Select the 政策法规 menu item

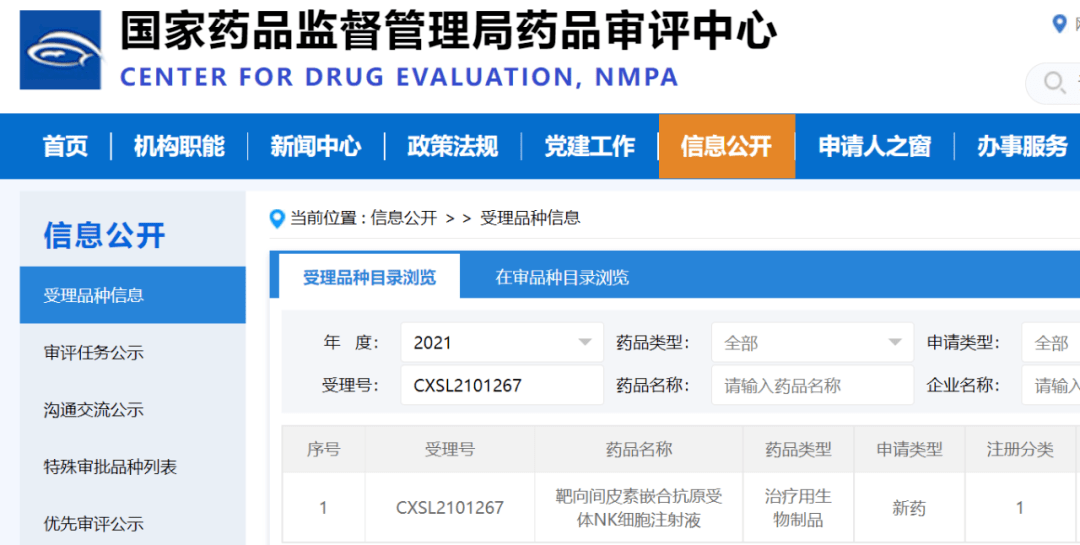452,146
